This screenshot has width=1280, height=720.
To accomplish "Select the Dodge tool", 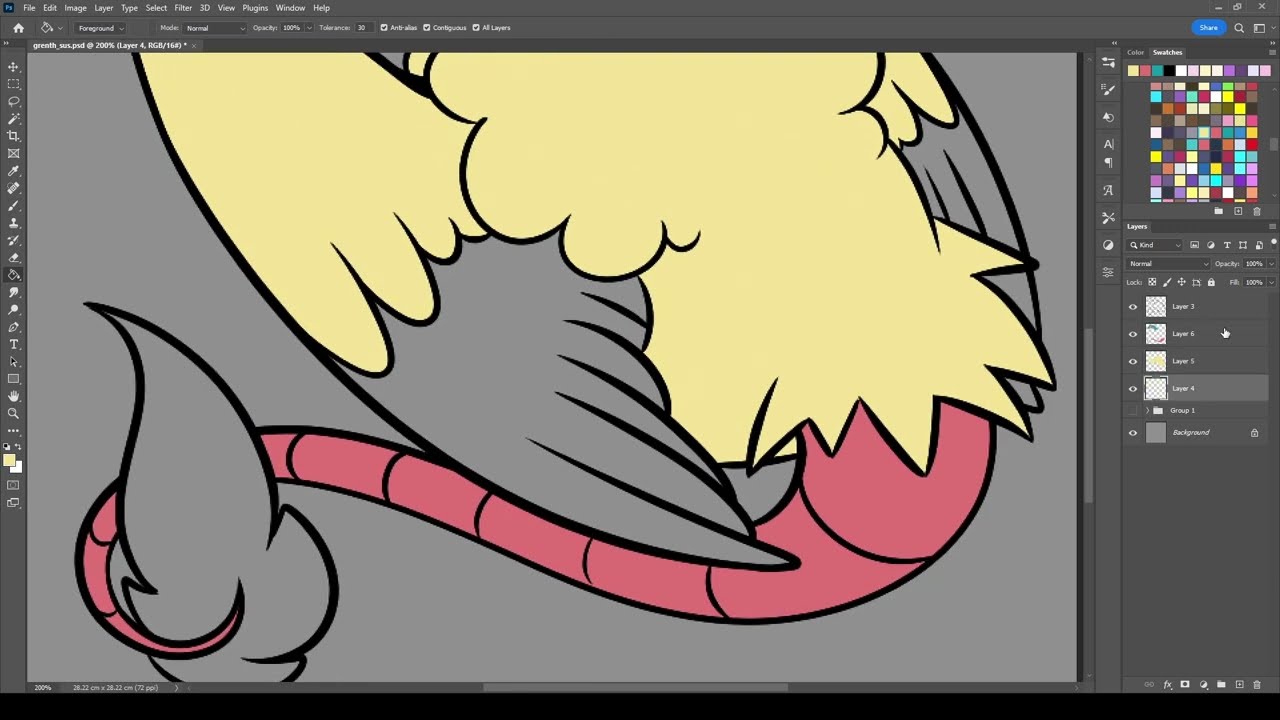I will pos(14,309).
